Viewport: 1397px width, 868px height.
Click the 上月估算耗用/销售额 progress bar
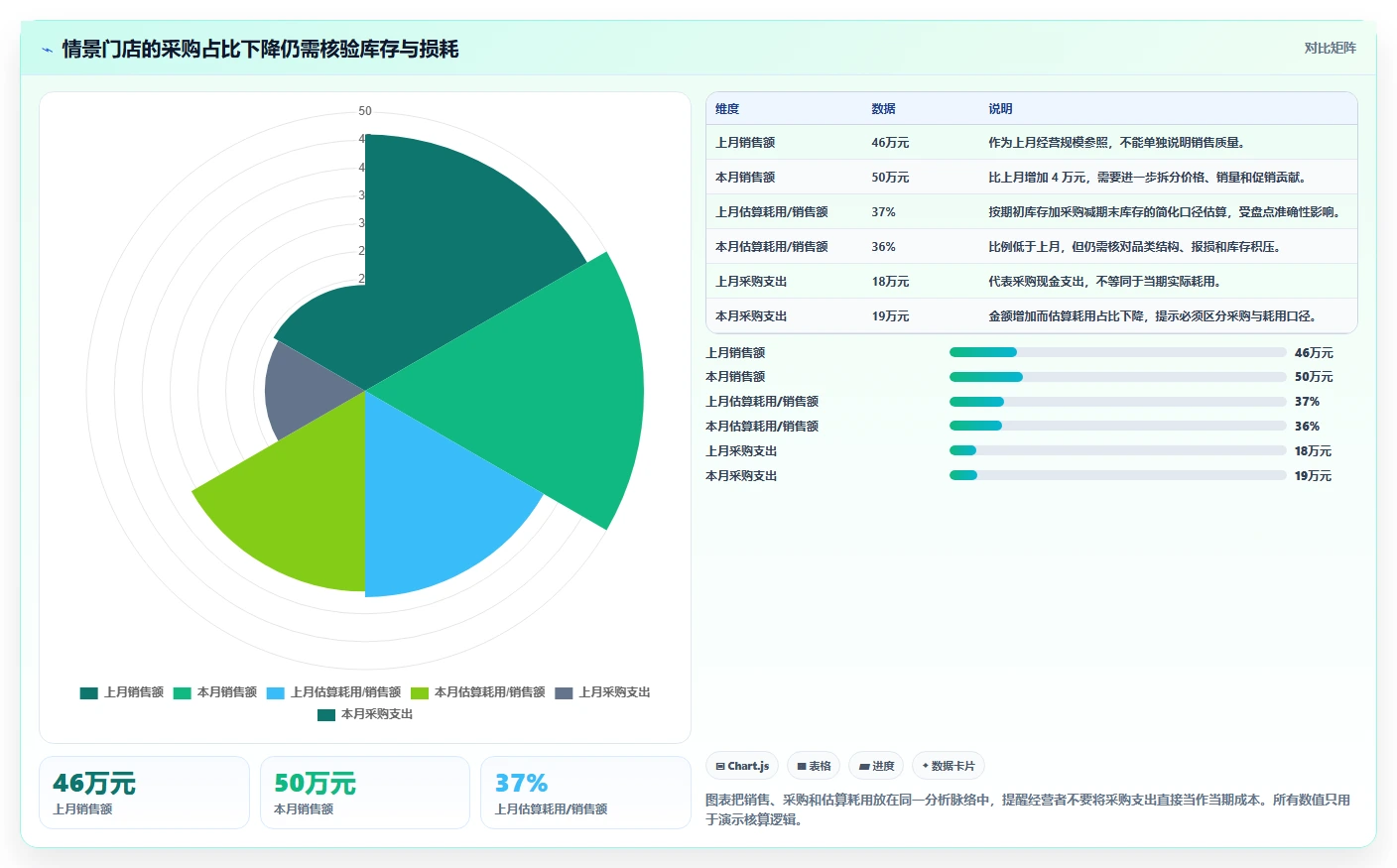pyautogui.click(x=1117, y=402)
